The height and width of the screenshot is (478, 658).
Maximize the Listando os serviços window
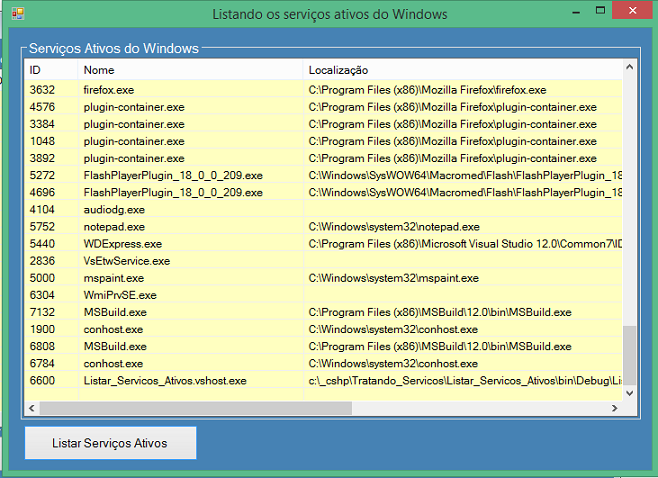pos(601,11)
